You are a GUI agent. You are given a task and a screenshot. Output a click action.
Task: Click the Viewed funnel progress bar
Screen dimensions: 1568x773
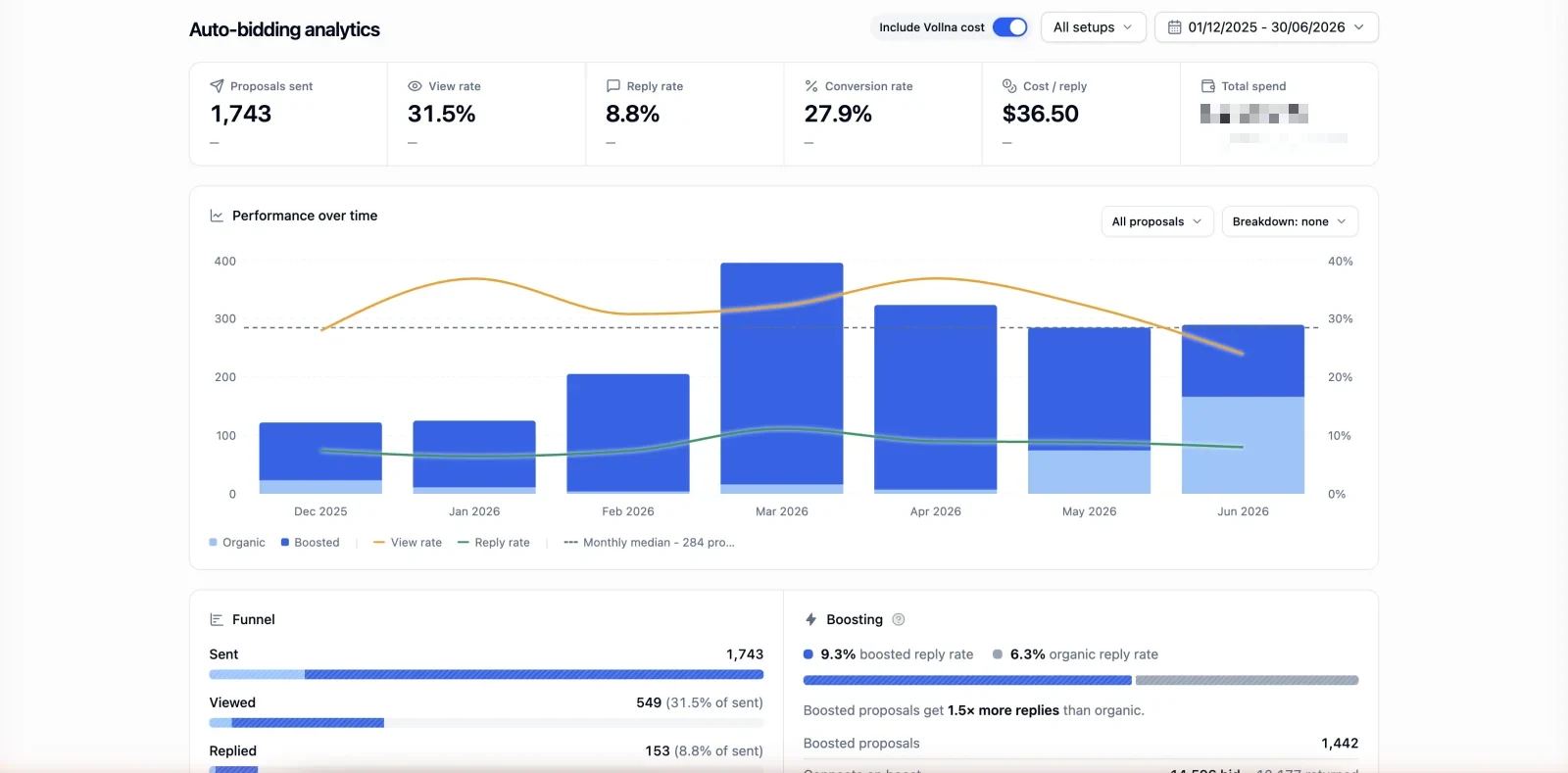tap(486, 723)
